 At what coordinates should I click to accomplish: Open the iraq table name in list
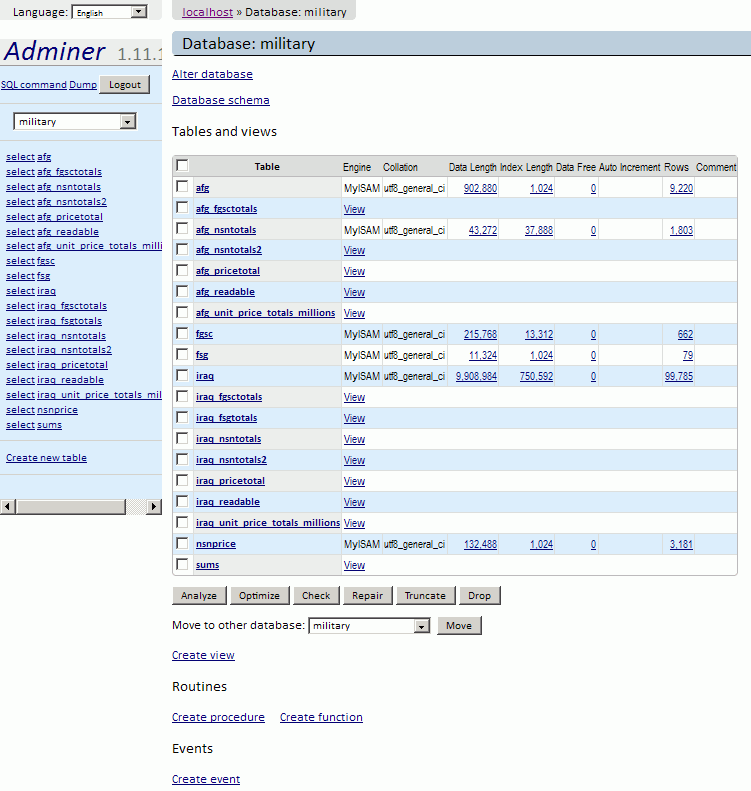[205, 376]
